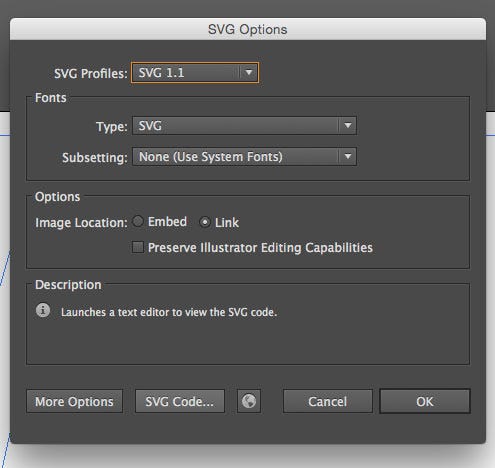Viewport: 495px width, 468px height.
Task: Click the Preserve Illustrator Editing Capabilities label
Action: coord(260,248)
